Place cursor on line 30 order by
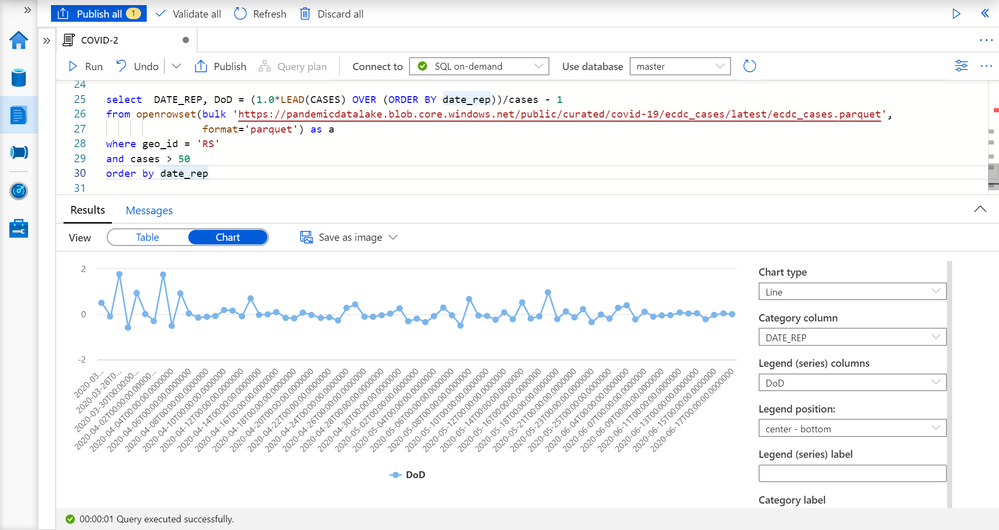 click(157, 173)
